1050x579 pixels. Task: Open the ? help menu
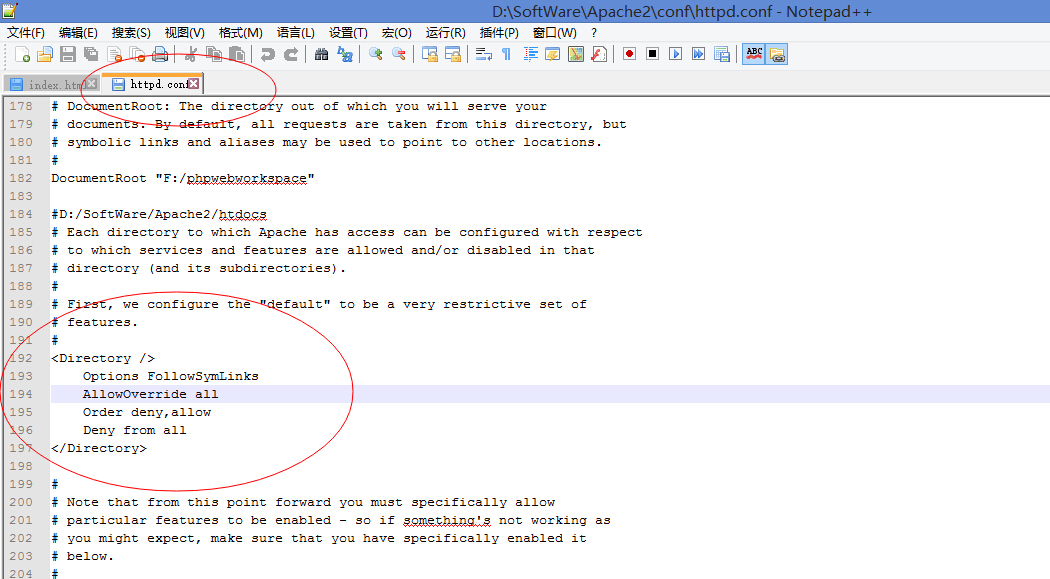coord(594,33)
